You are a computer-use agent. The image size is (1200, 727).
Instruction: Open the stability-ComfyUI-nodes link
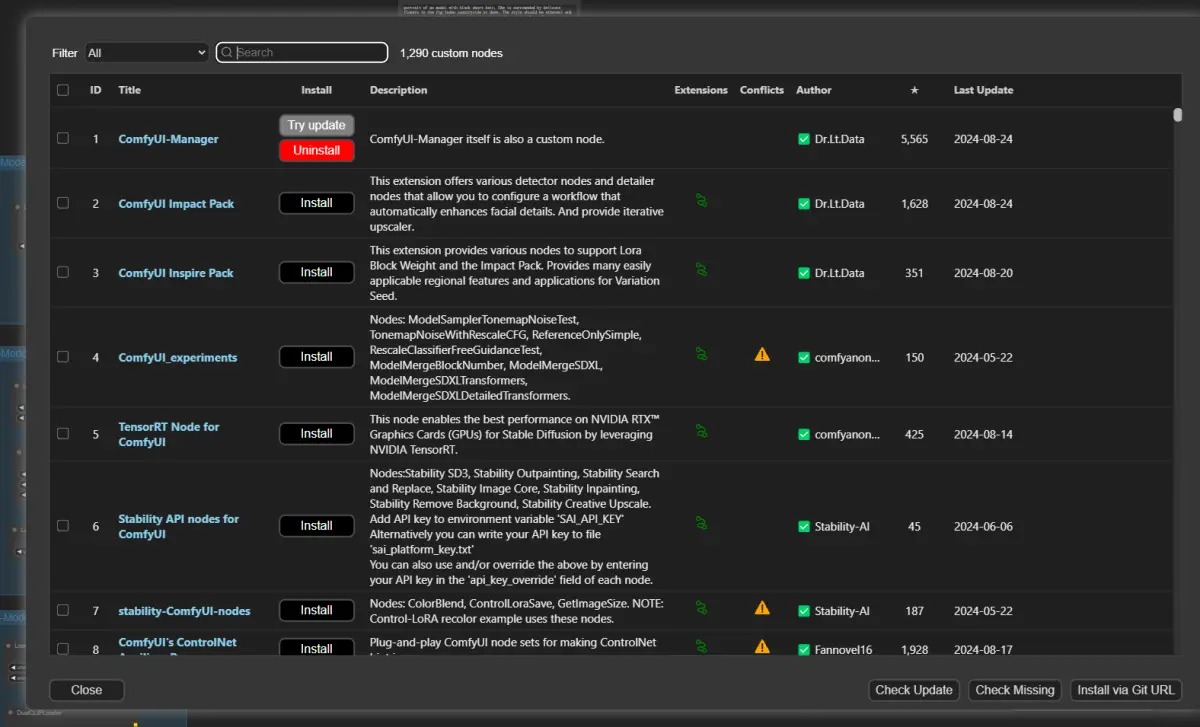[x=184, y=611]
